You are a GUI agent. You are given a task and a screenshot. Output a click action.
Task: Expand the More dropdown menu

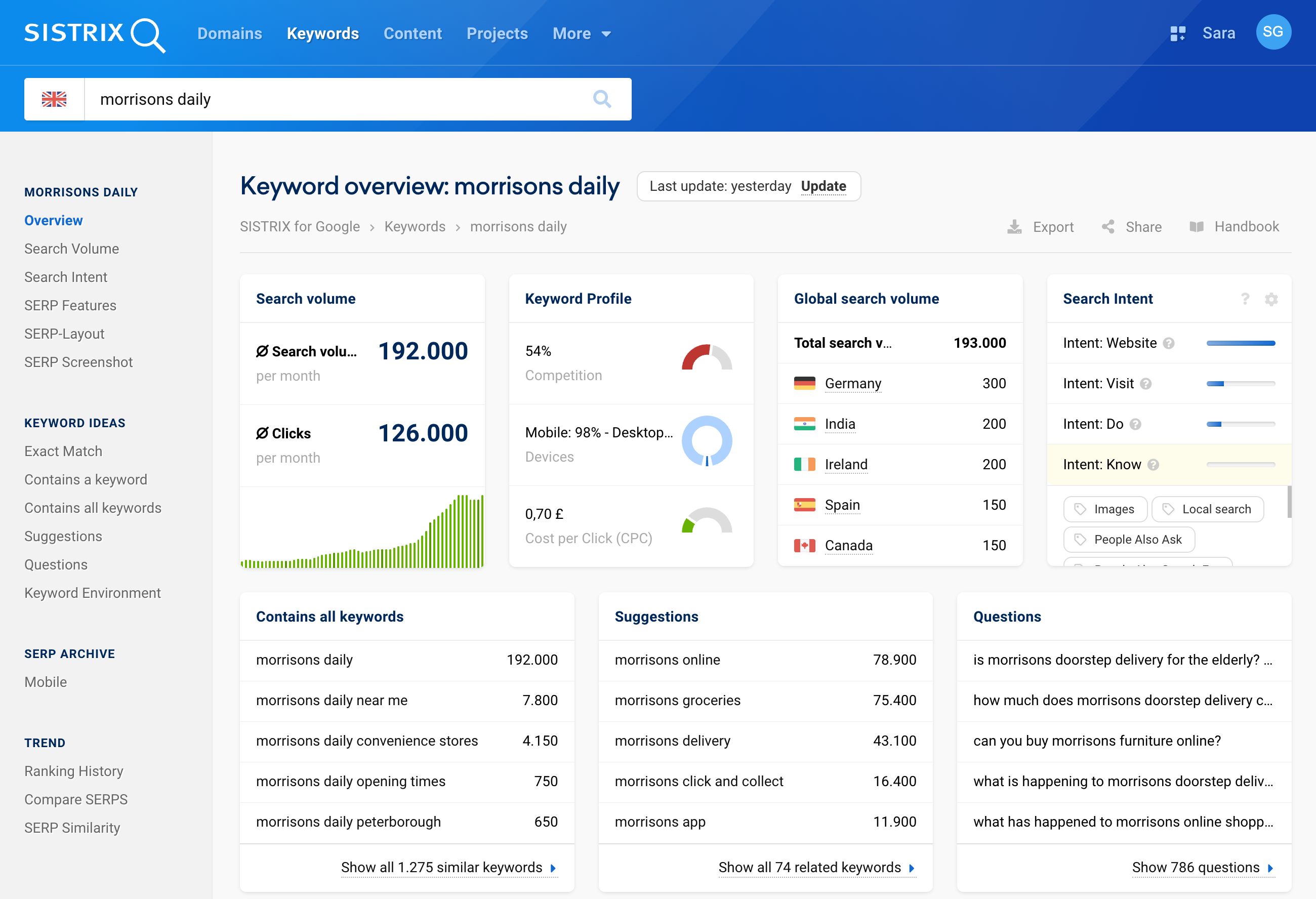[x=582, y=34]
